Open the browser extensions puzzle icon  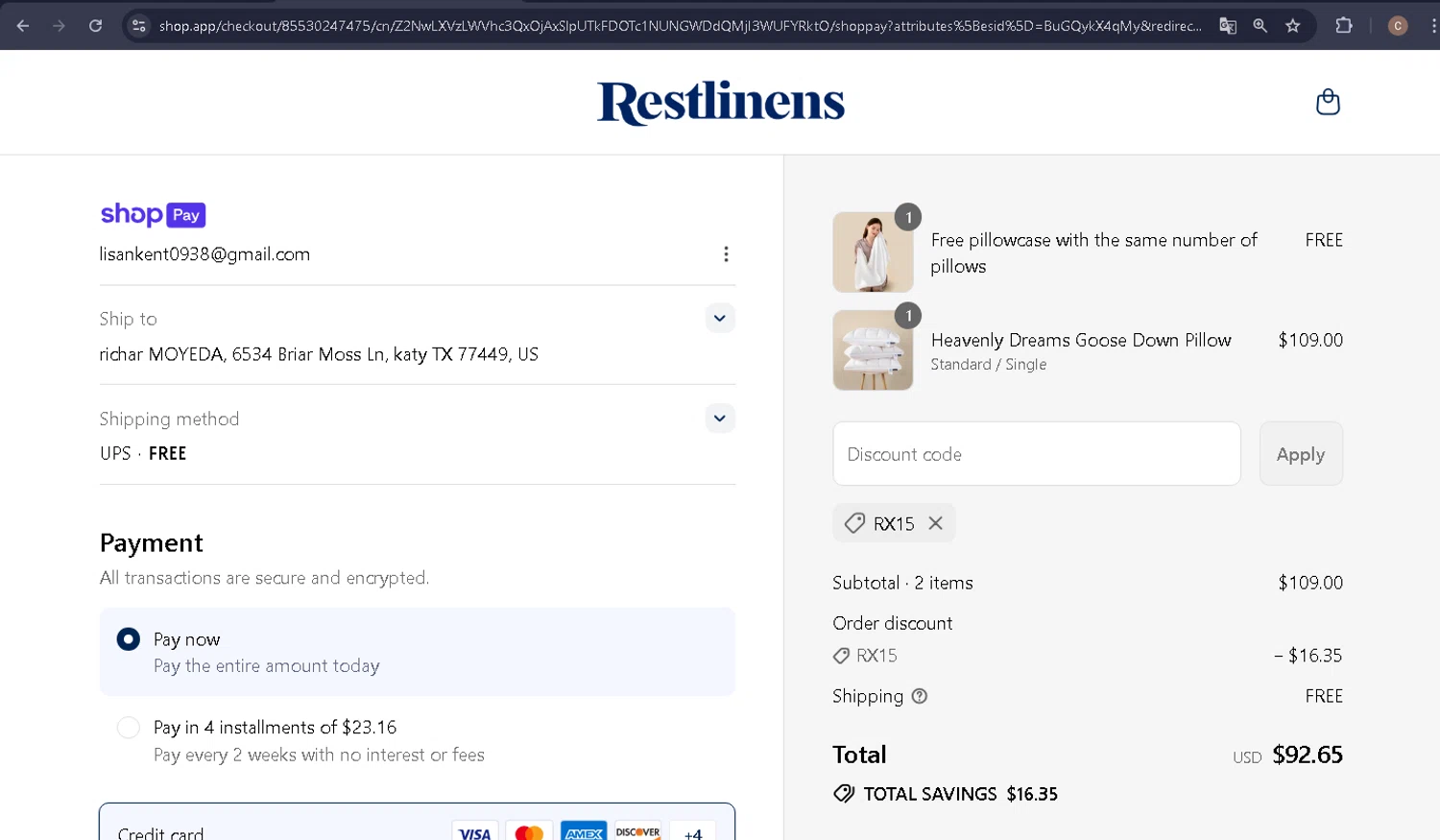pos(1344,26)
